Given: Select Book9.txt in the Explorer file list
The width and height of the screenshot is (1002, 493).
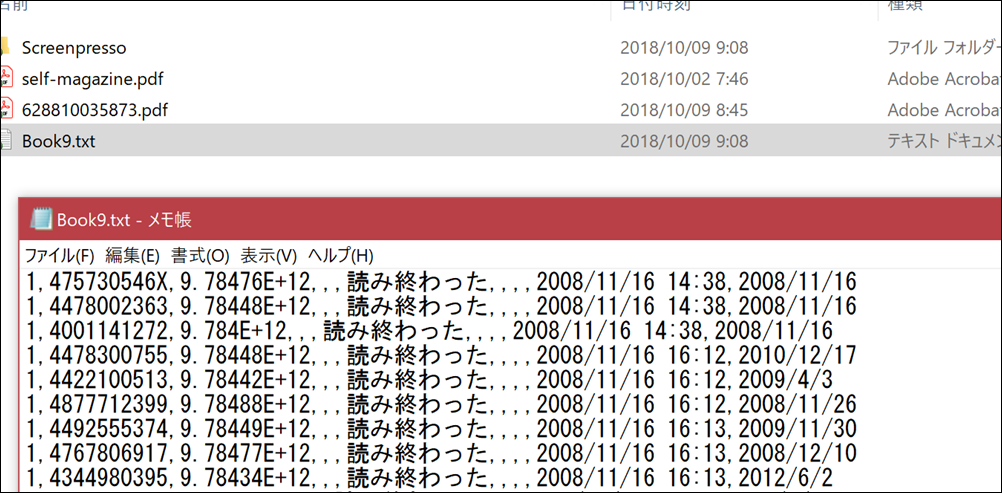Looking at the screenshot, I should (58, 141).
